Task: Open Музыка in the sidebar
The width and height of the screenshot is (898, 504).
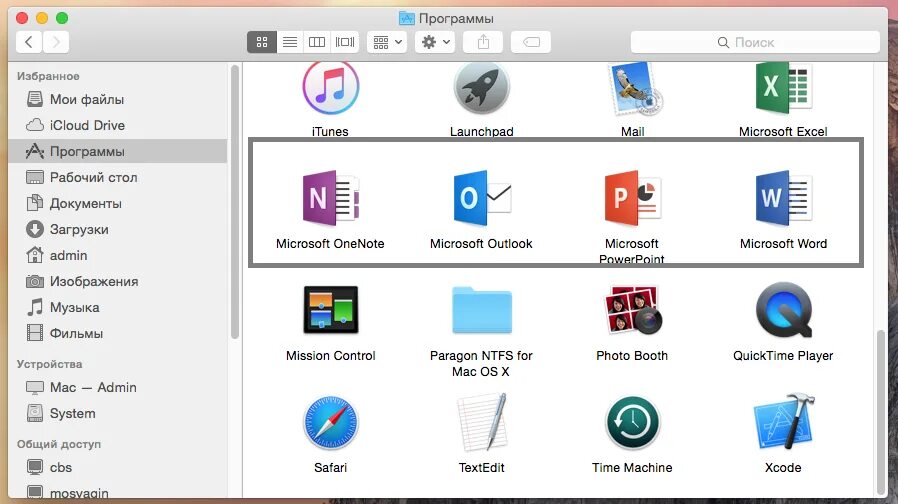Action: 118,308
